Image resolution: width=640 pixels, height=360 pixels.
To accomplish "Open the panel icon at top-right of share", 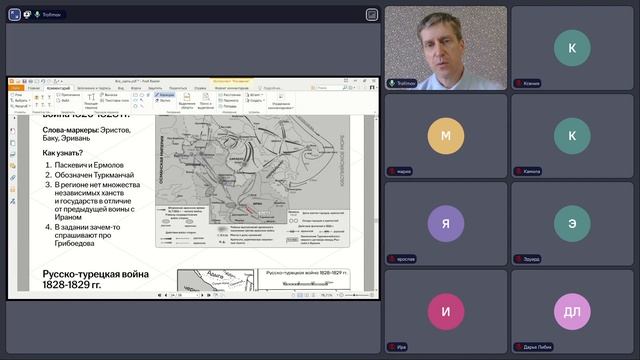I will [x=371, y=15].
